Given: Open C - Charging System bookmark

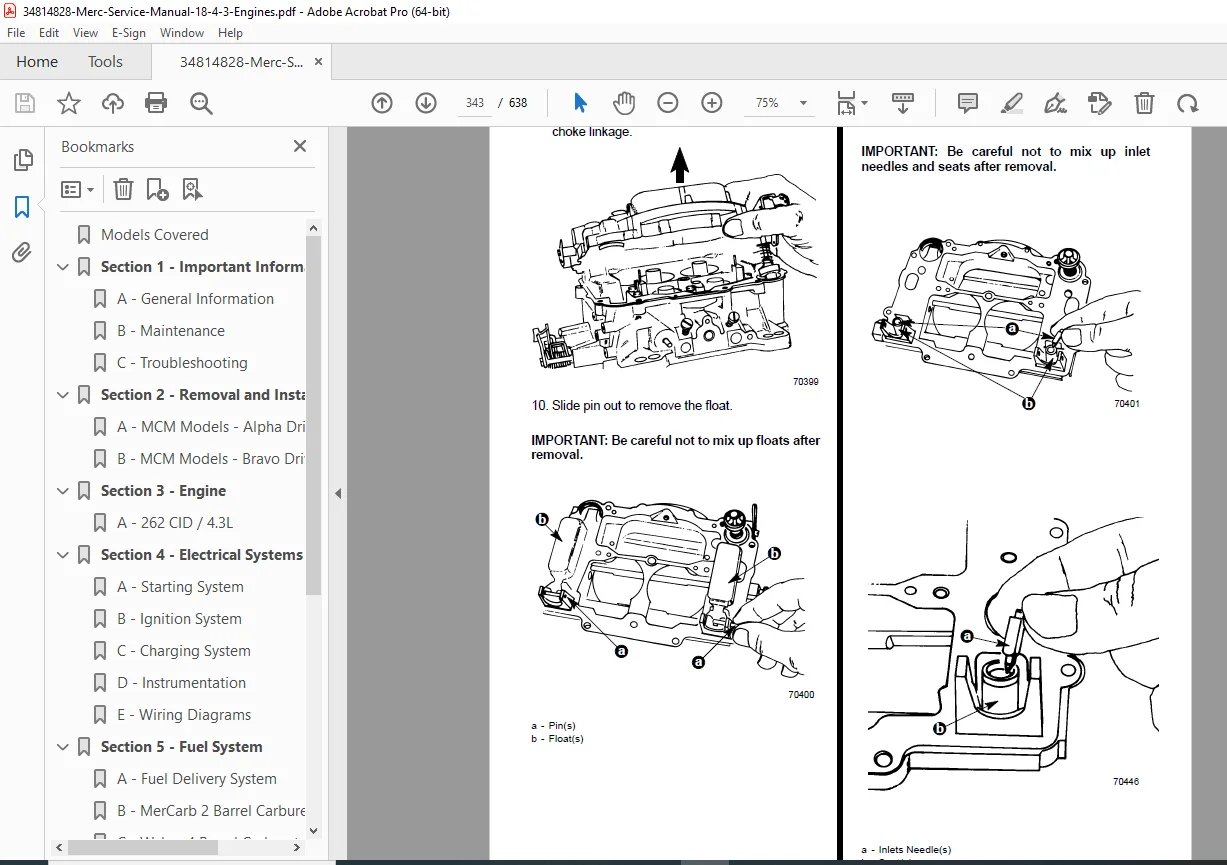Looking at the screenshot, I should pyautogui.click(x=184, y=651).
